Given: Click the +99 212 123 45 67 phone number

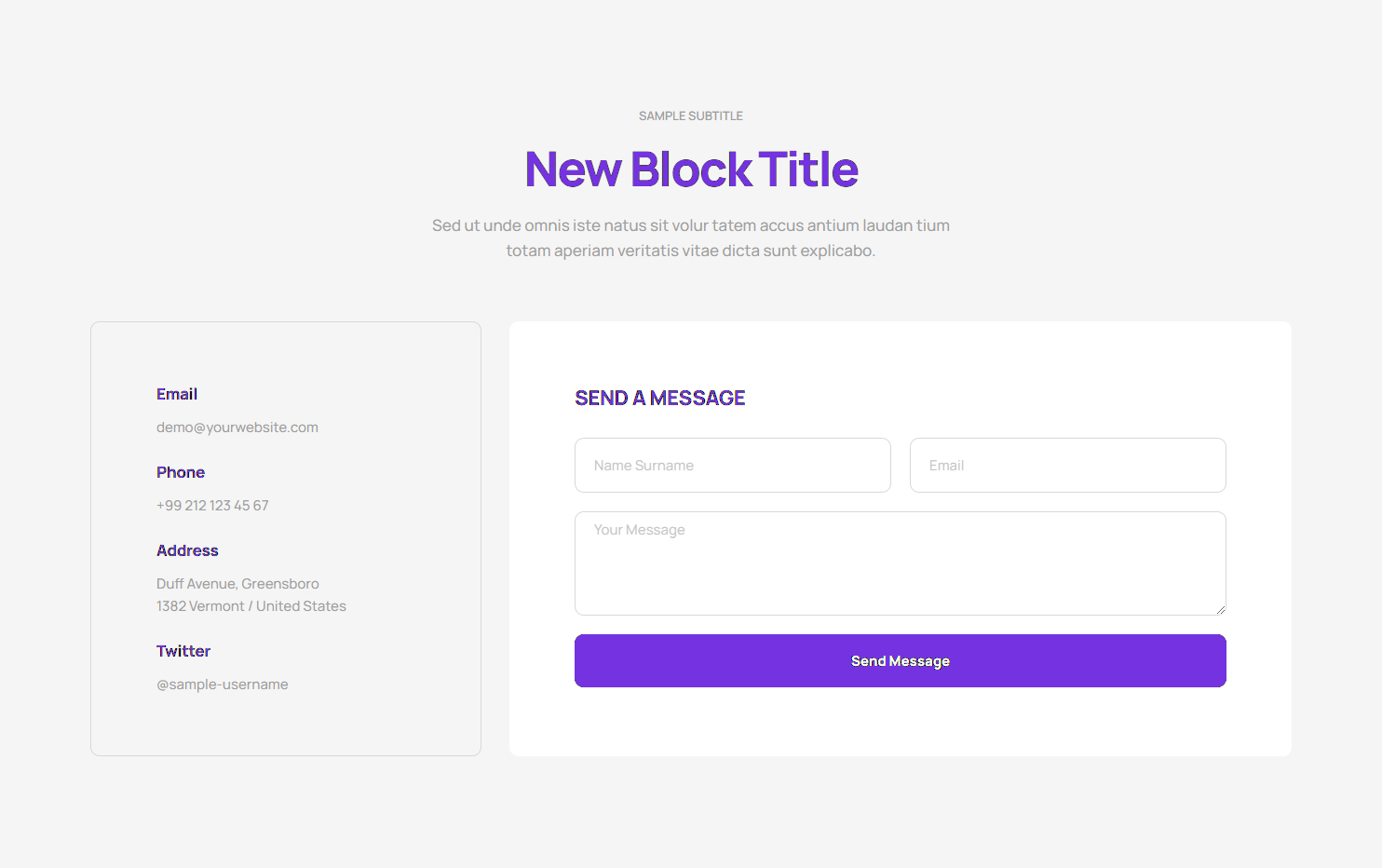Looking at the screenshot, I should (212, 506).
